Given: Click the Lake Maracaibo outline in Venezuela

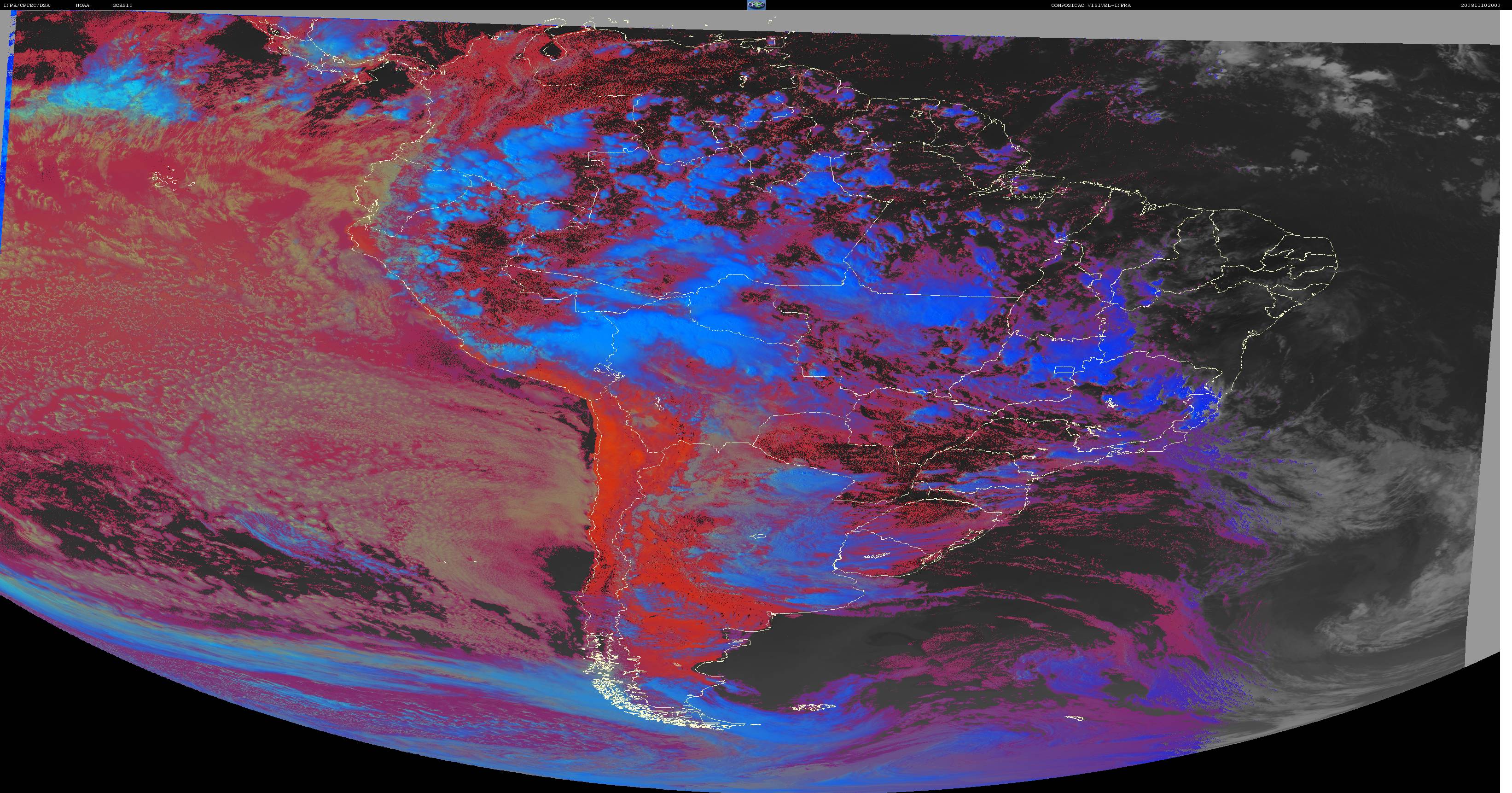Looking at the screenshot, I should point(551,51).
